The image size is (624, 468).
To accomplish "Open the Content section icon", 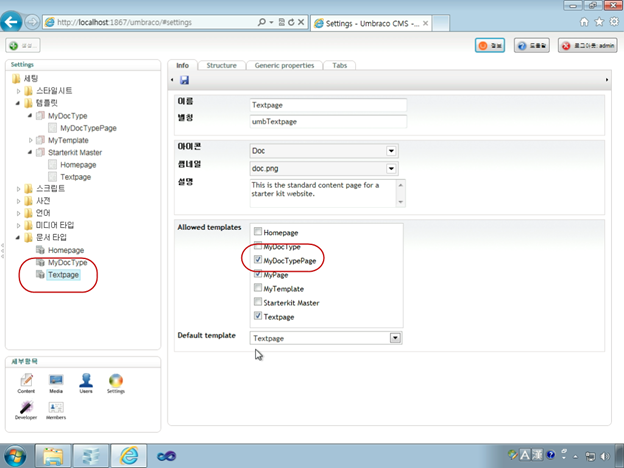I will 26,383.
